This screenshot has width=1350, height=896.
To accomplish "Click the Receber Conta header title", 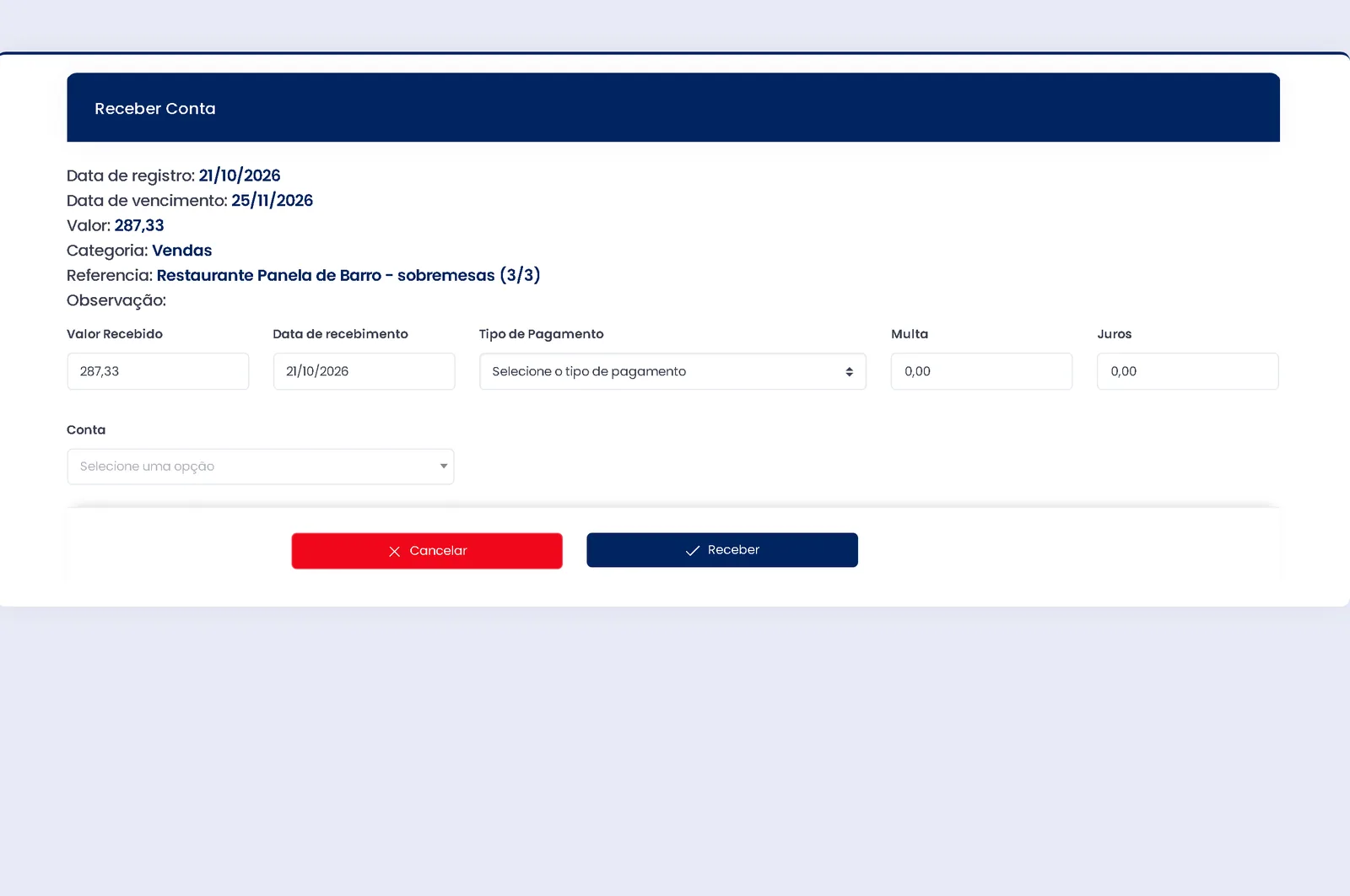I will (x=155, y=109).
